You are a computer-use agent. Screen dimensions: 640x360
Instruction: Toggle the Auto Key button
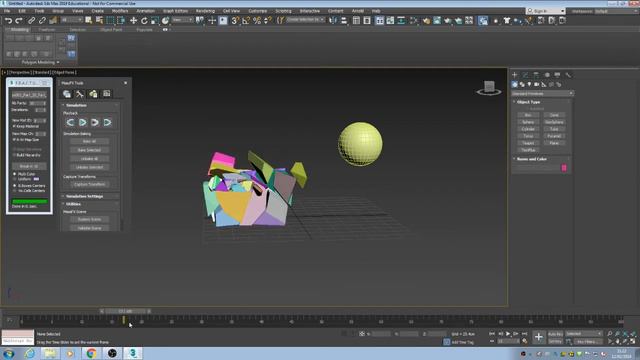pyautogui.click(x=555, y=334)
